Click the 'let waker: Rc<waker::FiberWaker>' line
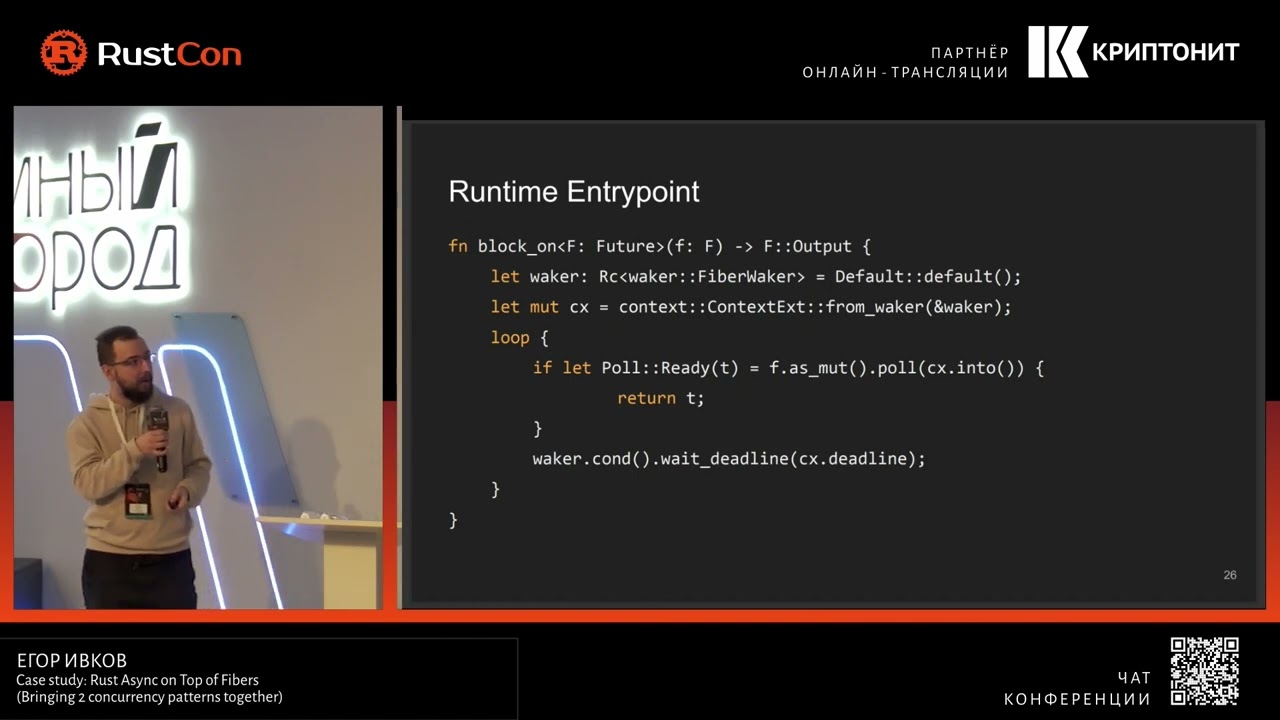 756,277
